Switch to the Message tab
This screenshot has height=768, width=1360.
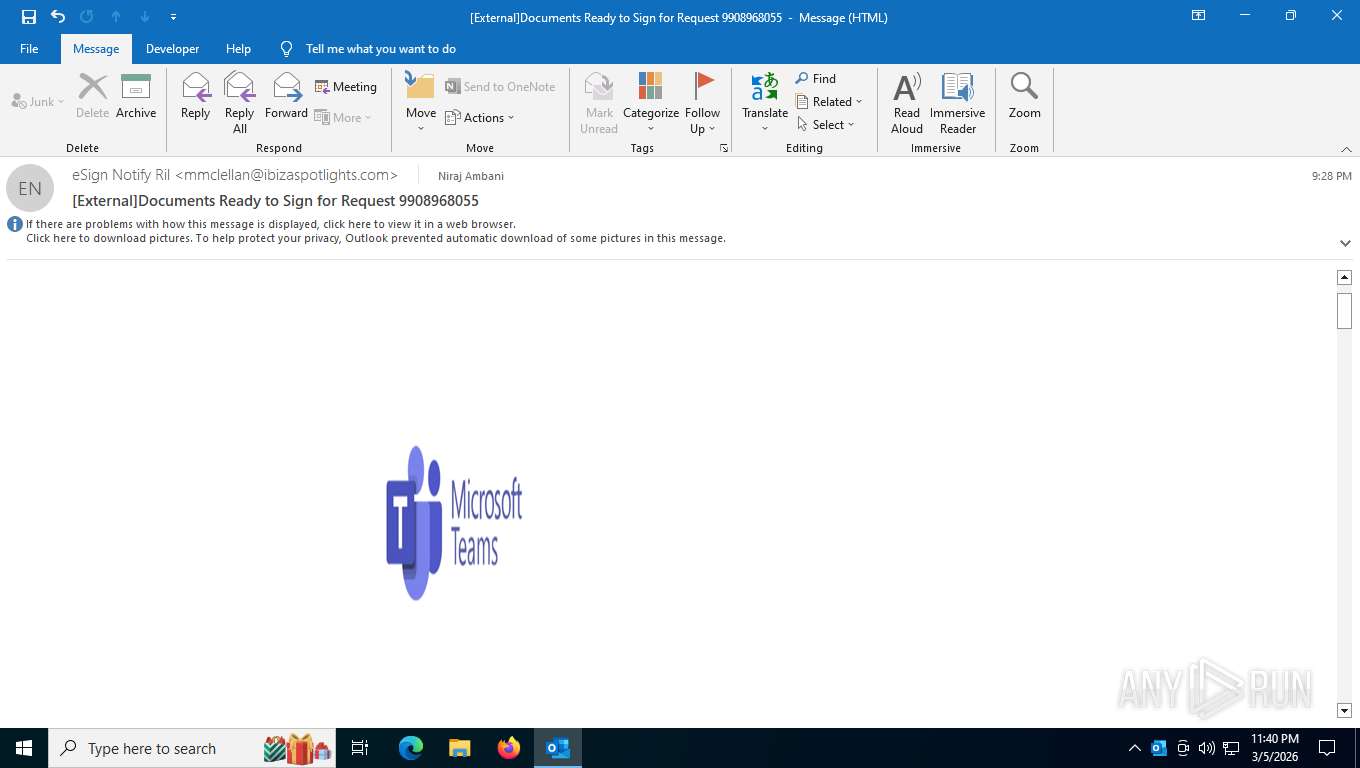point(96,49)
